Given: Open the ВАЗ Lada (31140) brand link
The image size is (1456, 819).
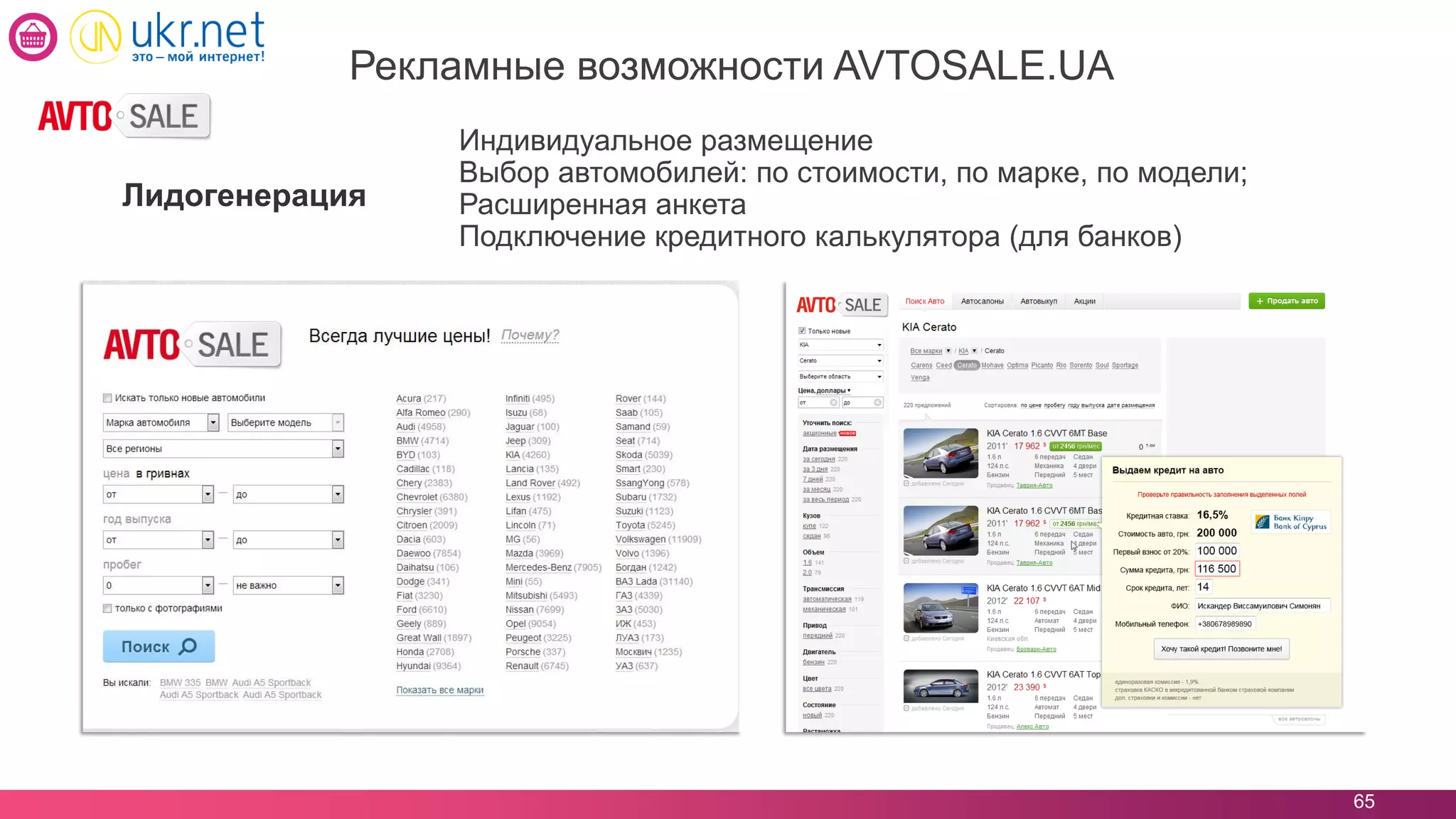Looking at the screenshot, I should (x=654, y=582).
